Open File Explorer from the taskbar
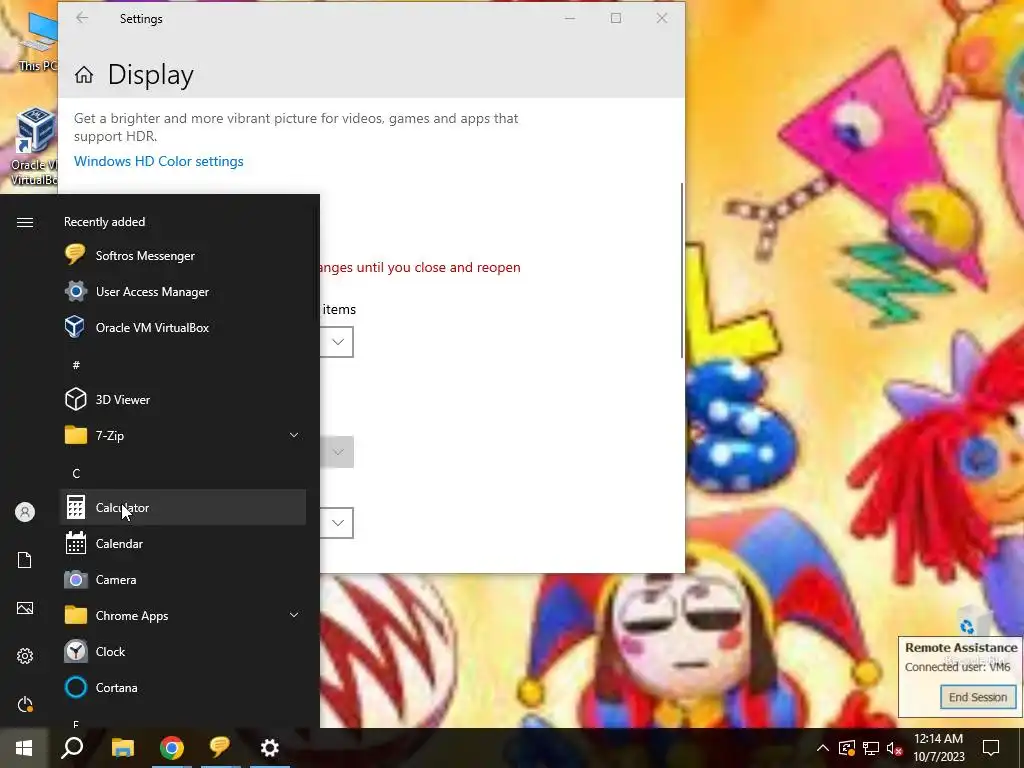The image size is (1024, 768). click(x=122, y=748)
